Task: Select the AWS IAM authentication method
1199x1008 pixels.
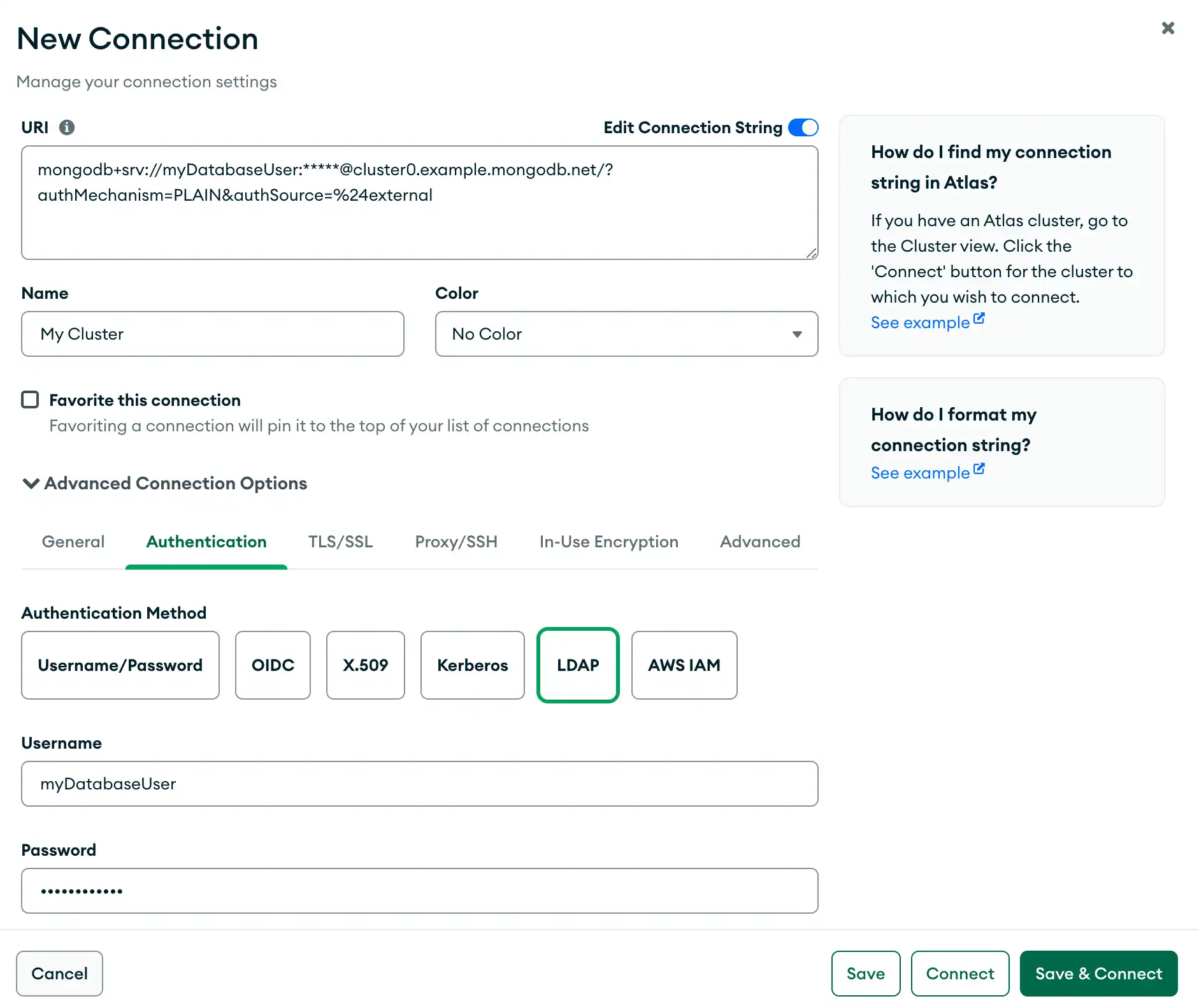Action: tap(684, 665)
